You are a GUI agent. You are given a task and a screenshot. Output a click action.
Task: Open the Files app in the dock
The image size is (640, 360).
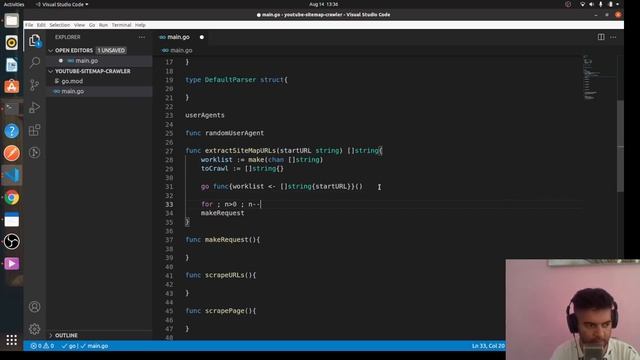[11, 20]
